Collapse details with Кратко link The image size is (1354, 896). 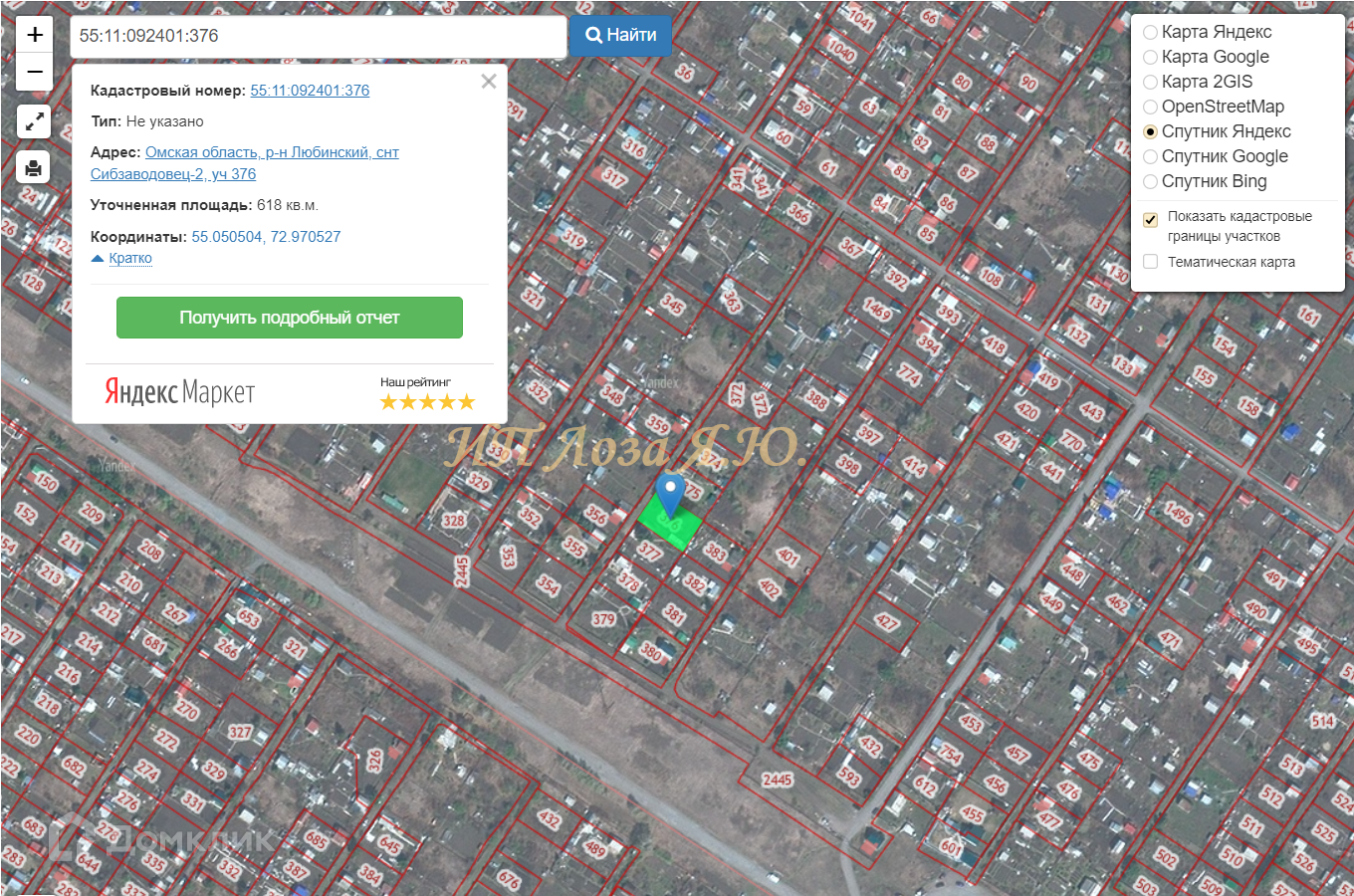click(x=130, y=258)
